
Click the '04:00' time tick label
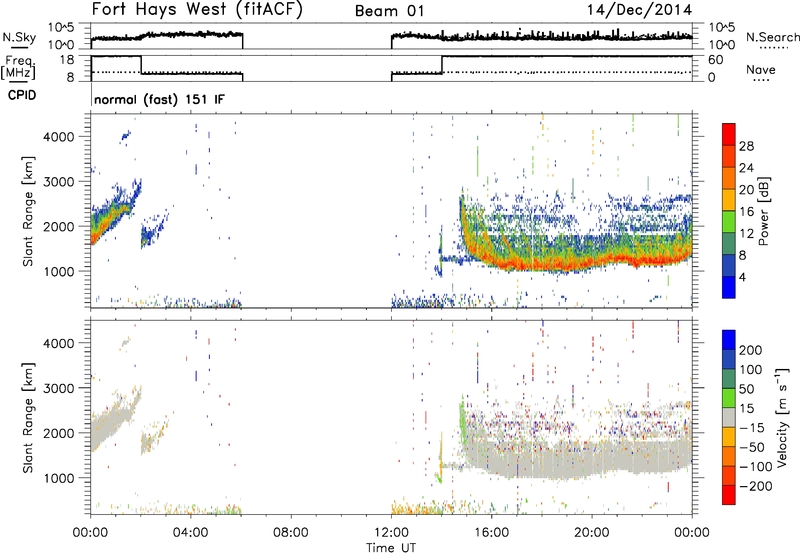coord(190,533)
